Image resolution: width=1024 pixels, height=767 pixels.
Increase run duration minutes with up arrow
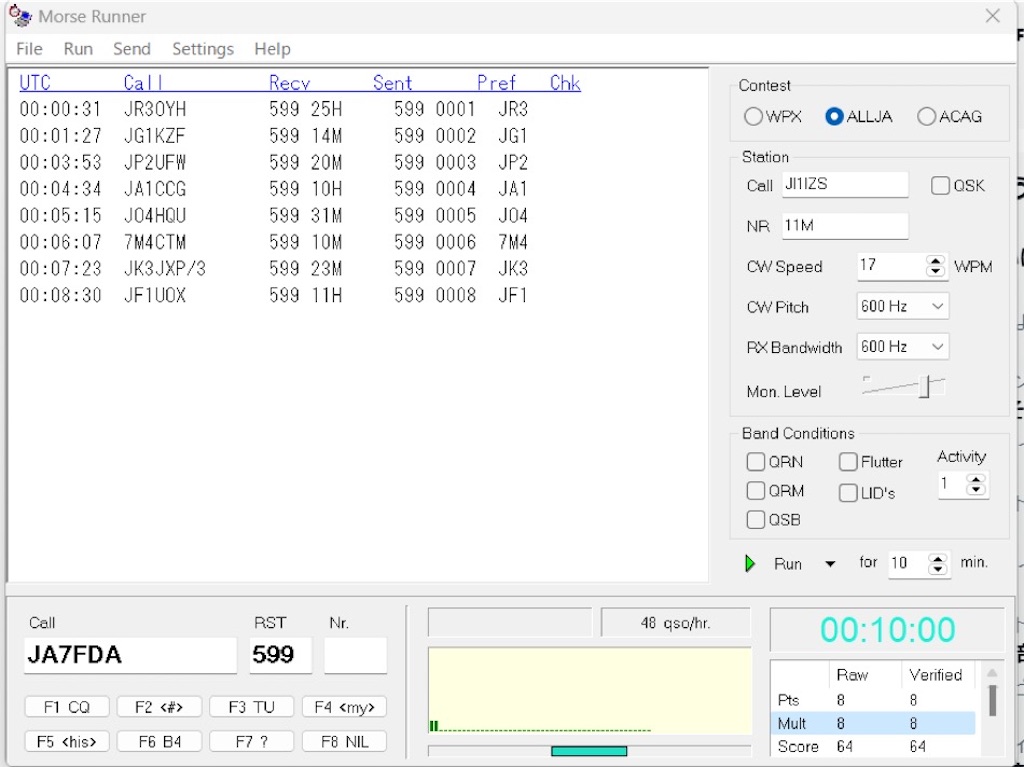click(x=938, y=559)
